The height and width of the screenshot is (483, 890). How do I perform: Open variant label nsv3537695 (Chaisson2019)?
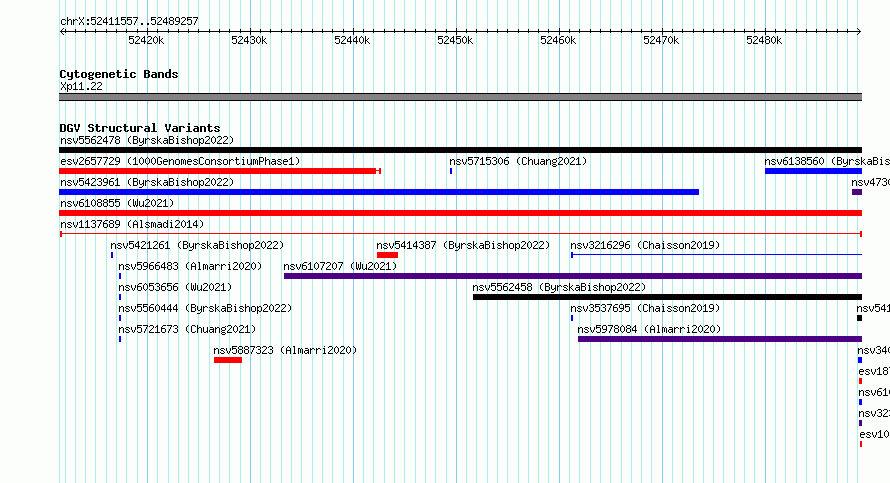(645, 308)
